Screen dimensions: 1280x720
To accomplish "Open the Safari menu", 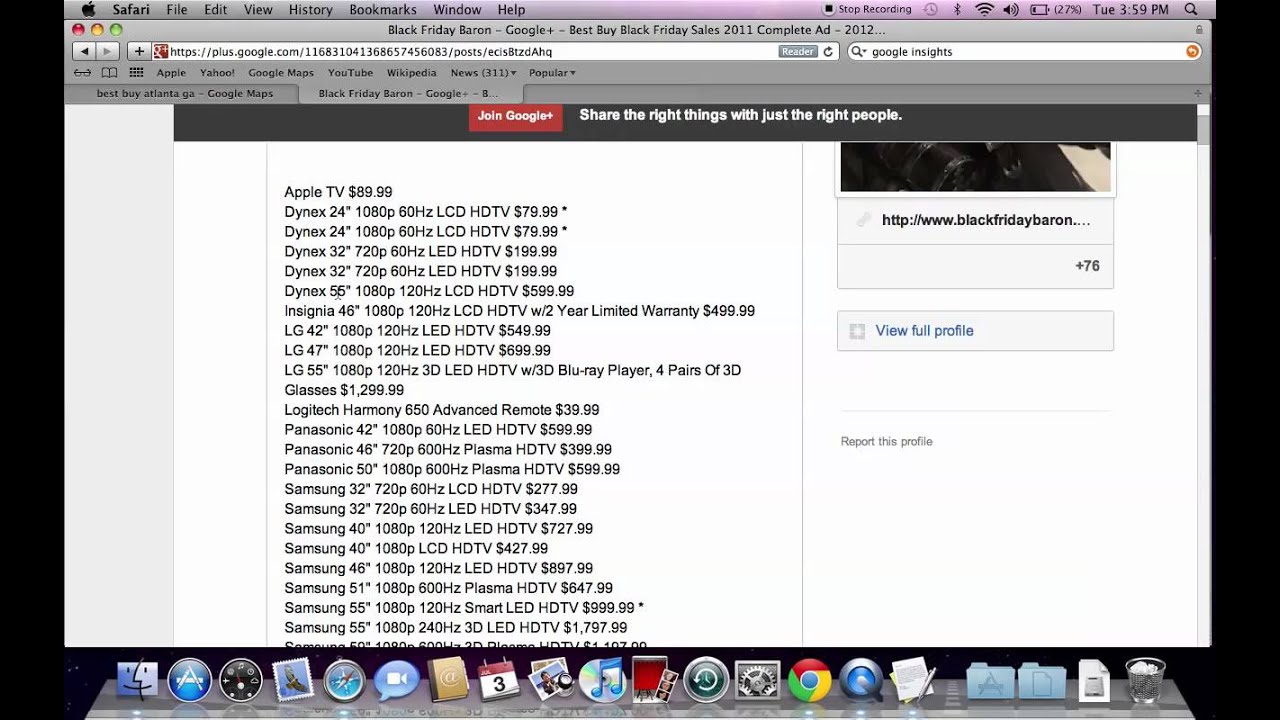I will (131, 9).
